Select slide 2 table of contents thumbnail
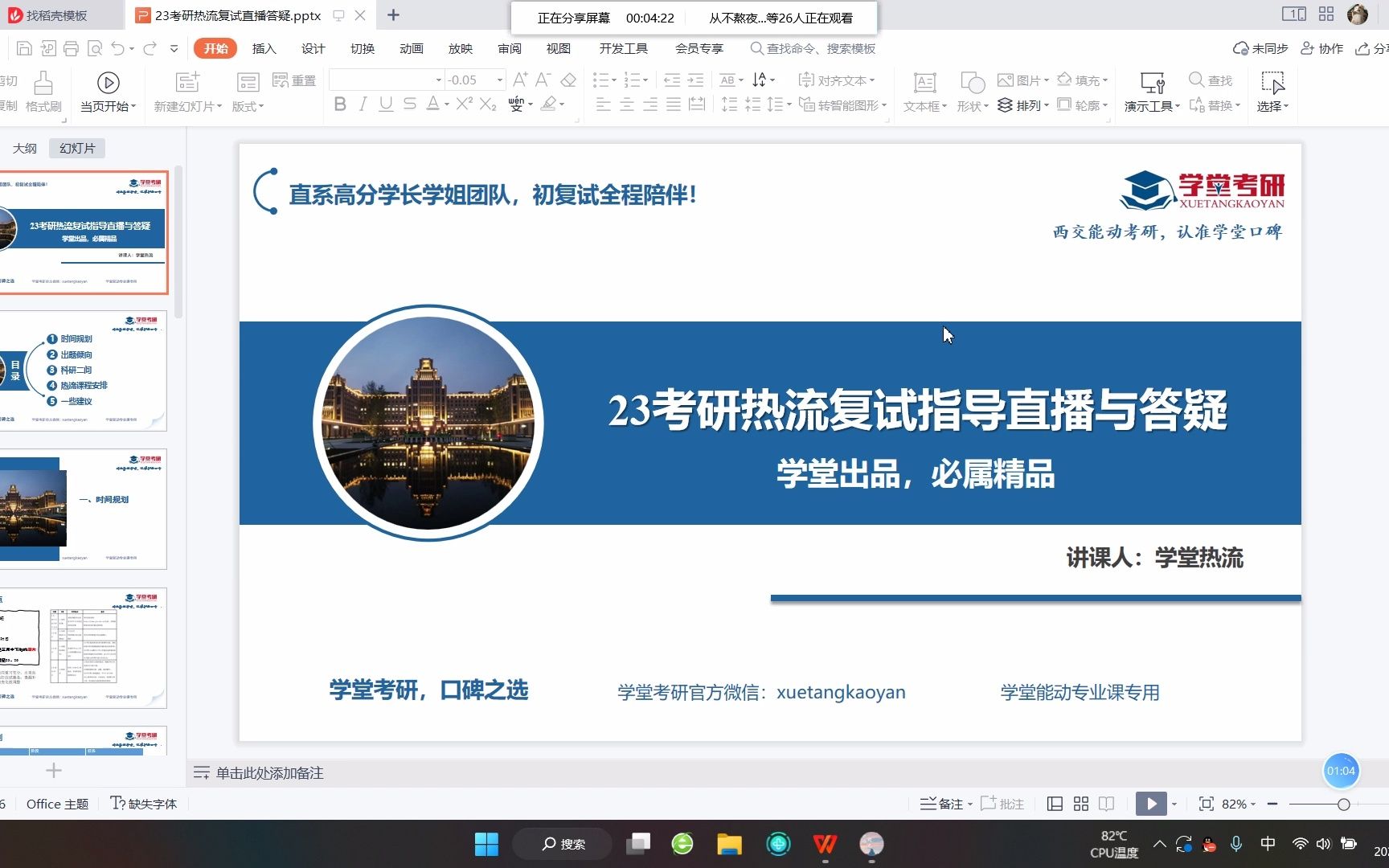Screen dimensions: 1389x868 (84, 371)
